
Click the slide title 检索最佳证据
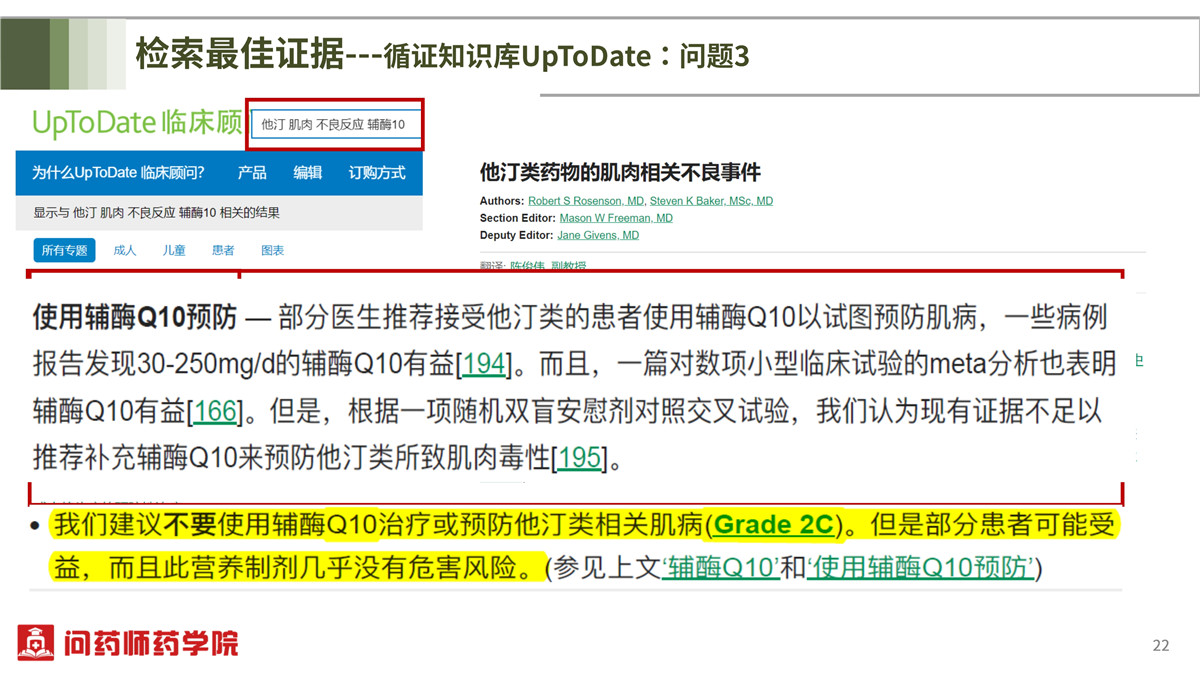(x=240, y=53)
